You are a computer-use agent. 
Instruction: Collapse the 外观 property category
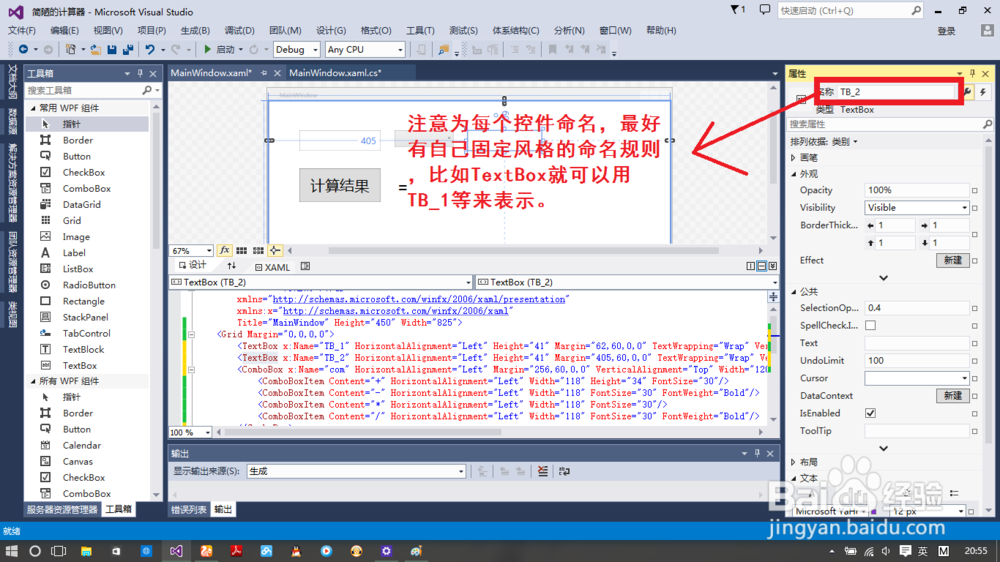click(793, 174)
